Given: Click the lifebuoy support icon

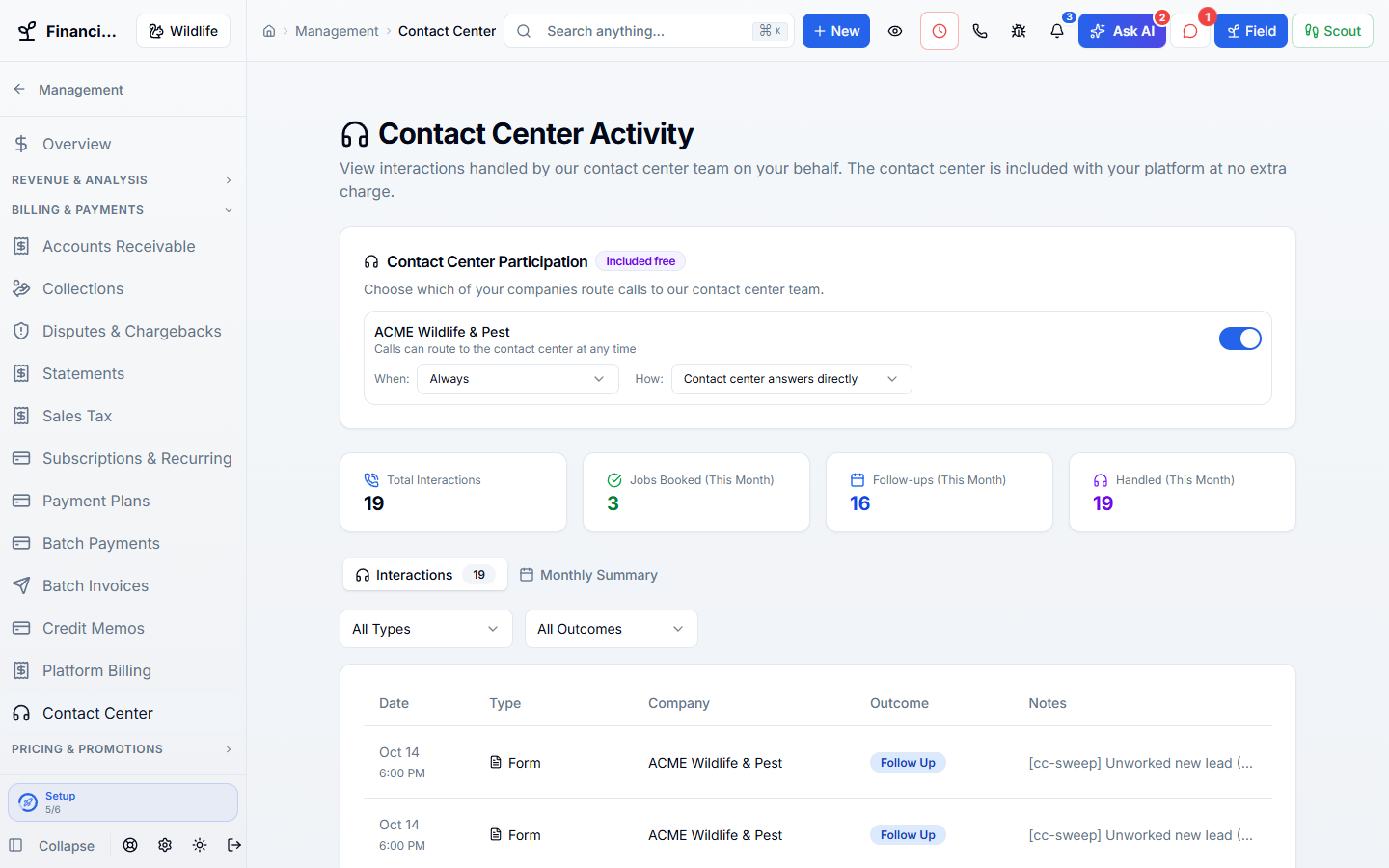Looking at the screenshot, I should click(x=130, y=845).
